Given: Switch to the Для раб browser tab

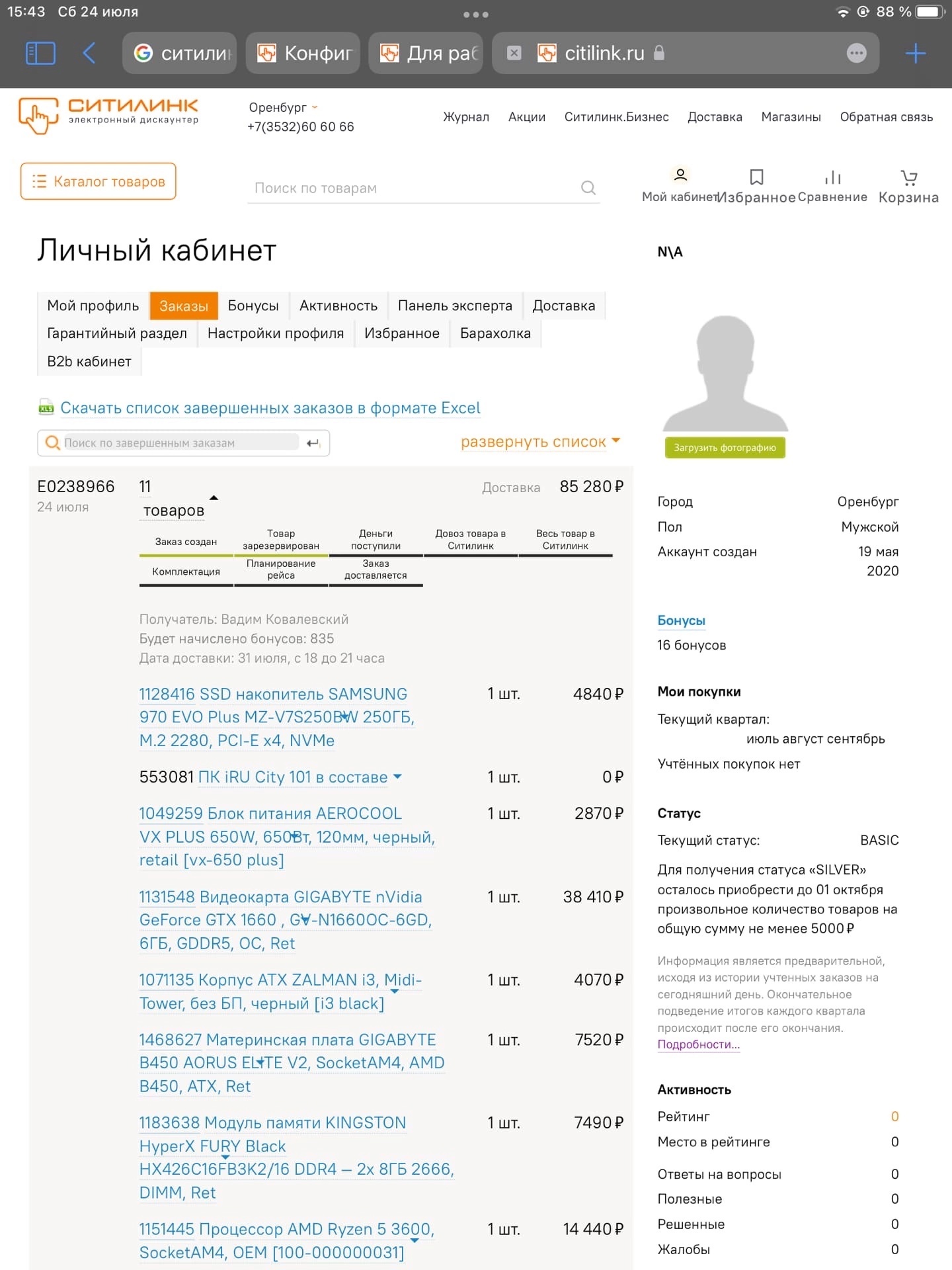Looking at the screenshot, I should [x=426, y=53].
